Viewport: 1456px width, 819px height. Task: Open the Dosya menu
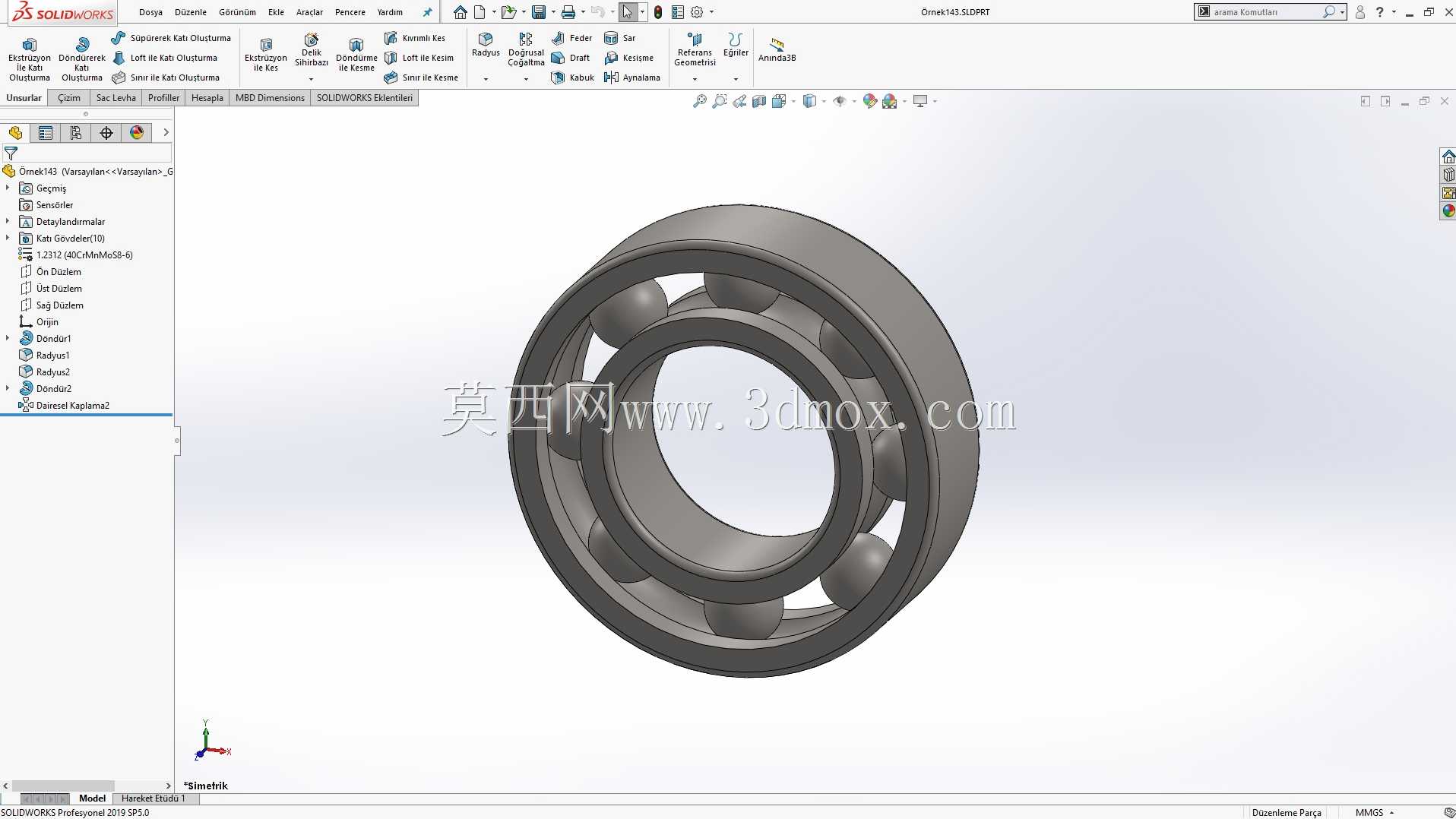coord(150,12)
